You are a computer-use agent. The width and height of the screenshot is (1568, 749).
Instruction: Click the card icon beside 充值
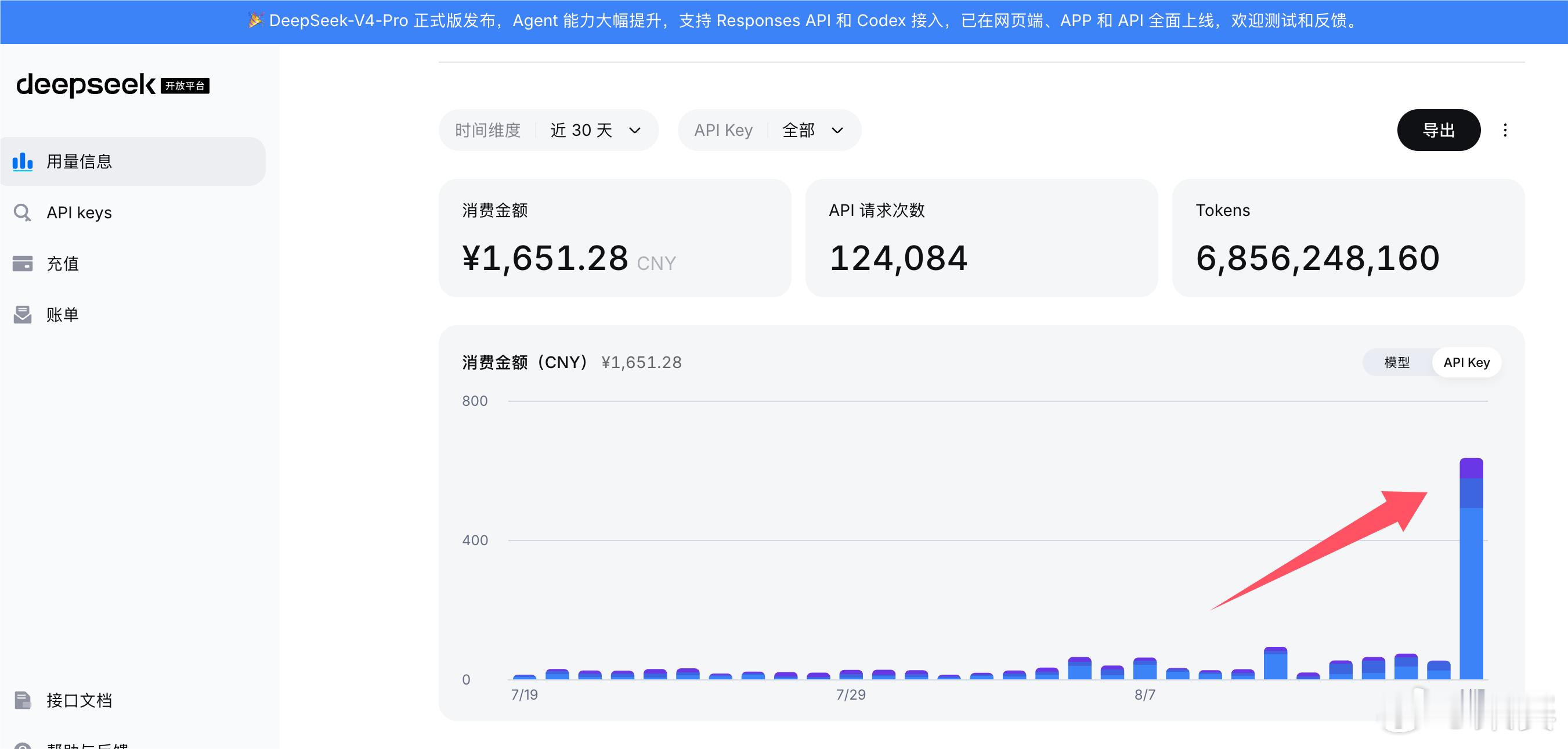tap(23, 264)
